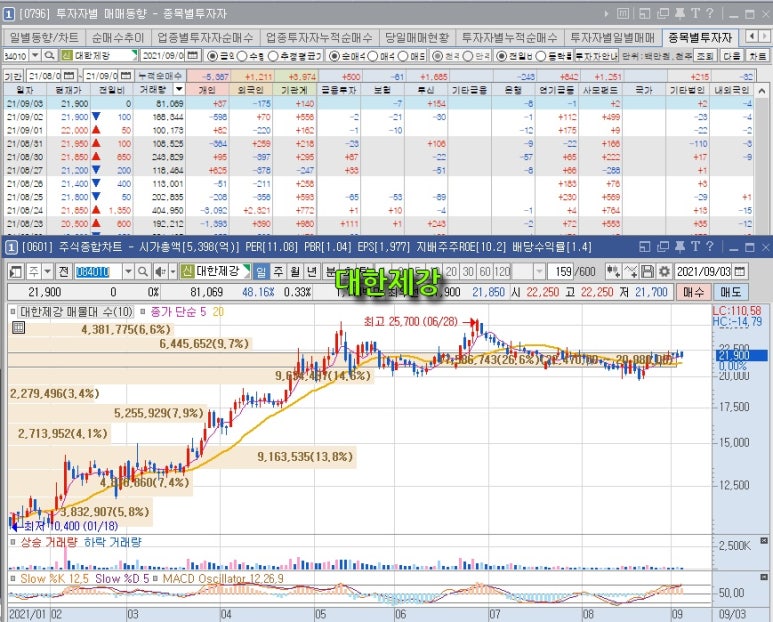Switch to 투자자별일별매매 tab

pyautogui.click(x=613, y=37)
